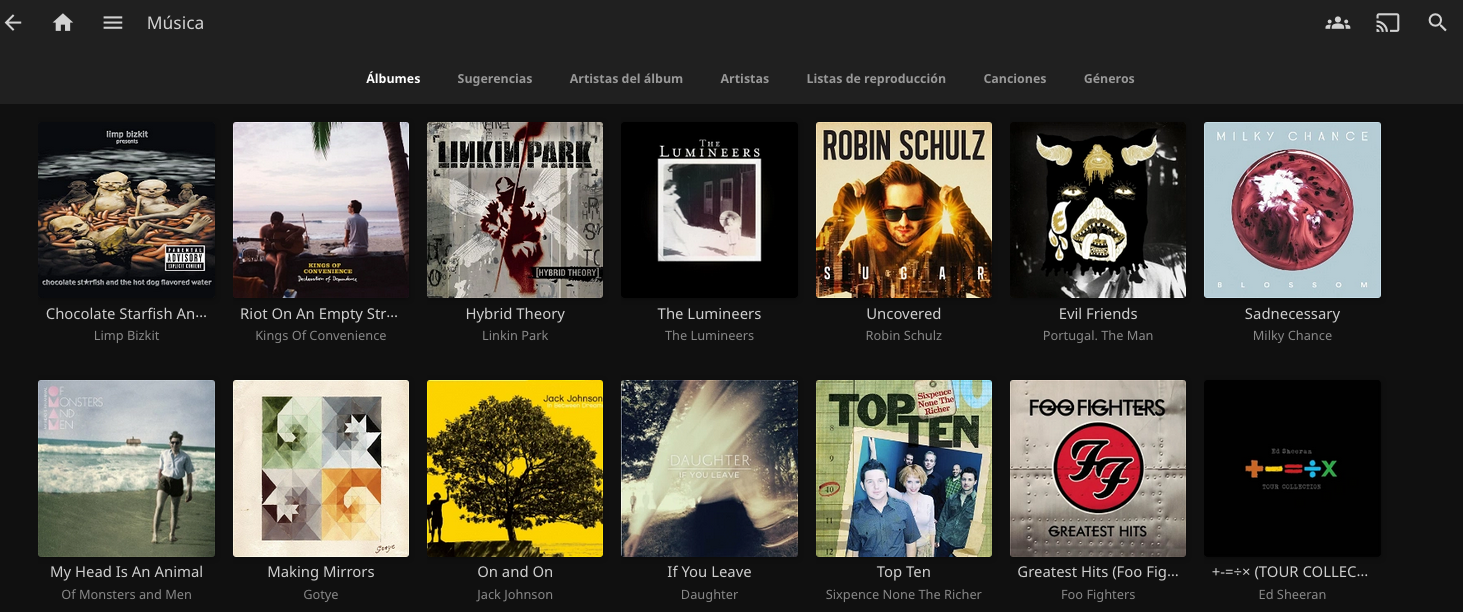1463x612 pixels.
Task: Click the 'Sadnecessary' album title
Action: (x=1292, y=314)
